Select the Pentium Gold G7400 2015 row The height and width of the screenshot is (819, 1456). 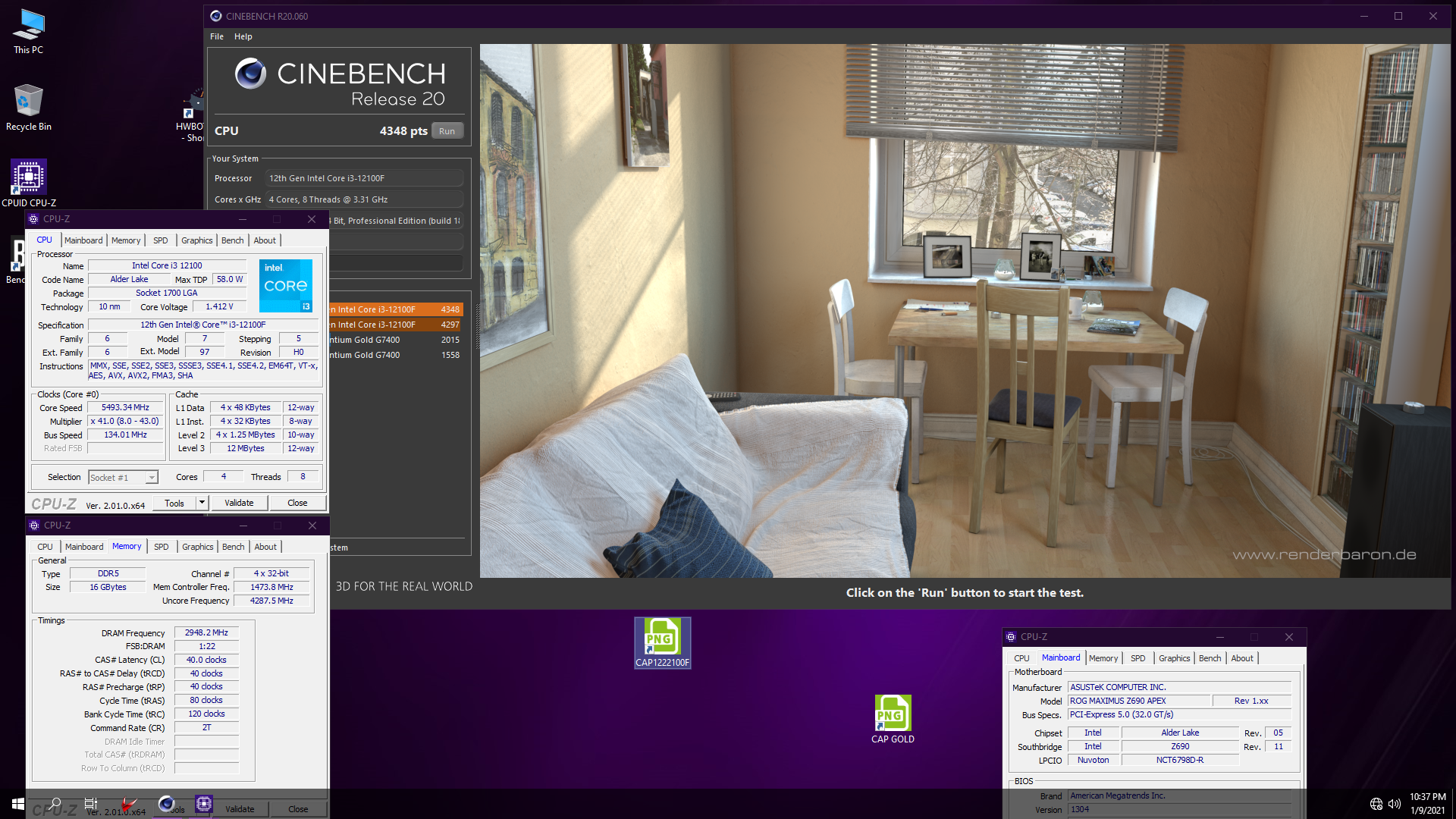396,340
